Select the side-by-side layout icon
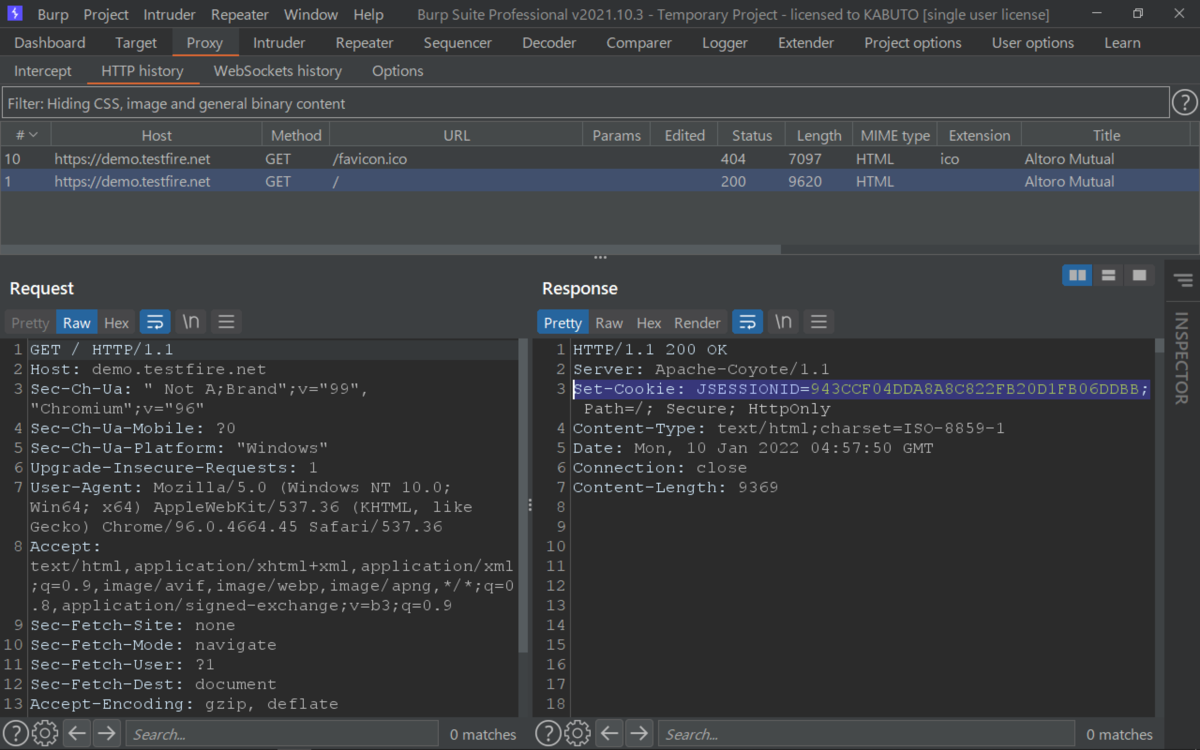The width and height of the screenshot is (1200, 750). (1077, 275)
